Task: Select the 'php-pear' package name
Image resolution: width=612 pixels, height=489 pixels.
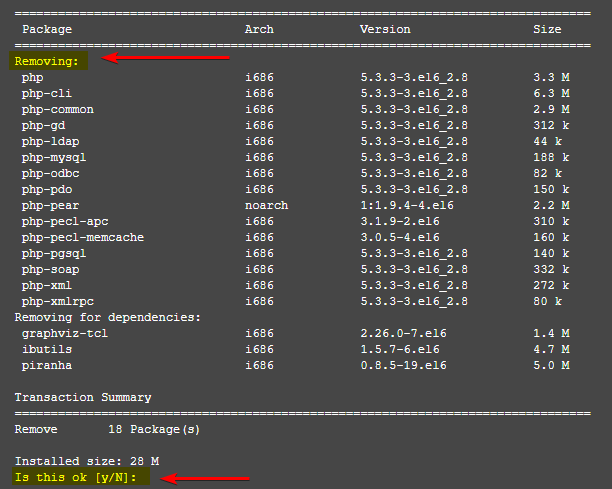Action: [51, 206]
